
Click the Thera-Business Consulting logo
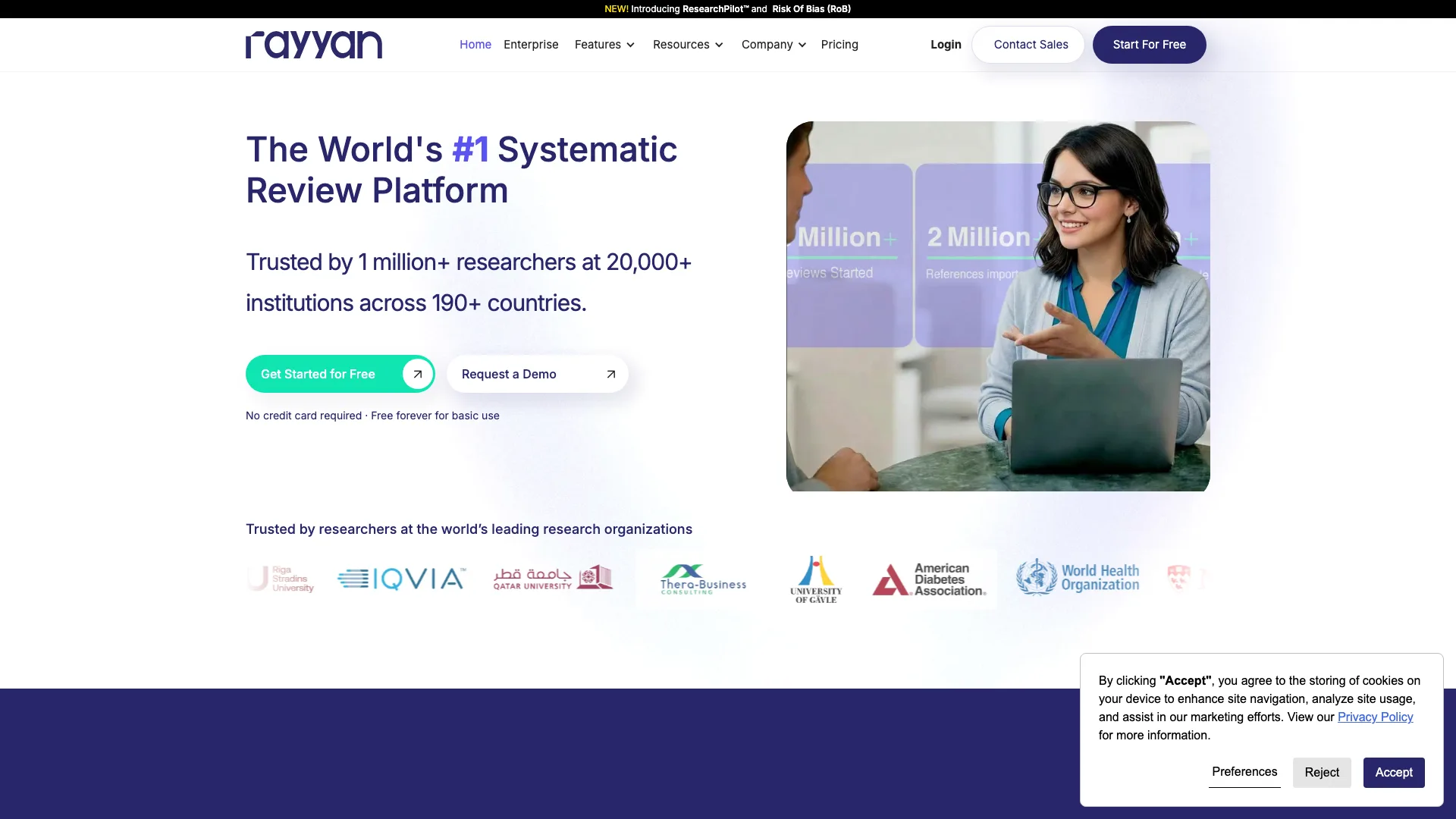point(703,579)
